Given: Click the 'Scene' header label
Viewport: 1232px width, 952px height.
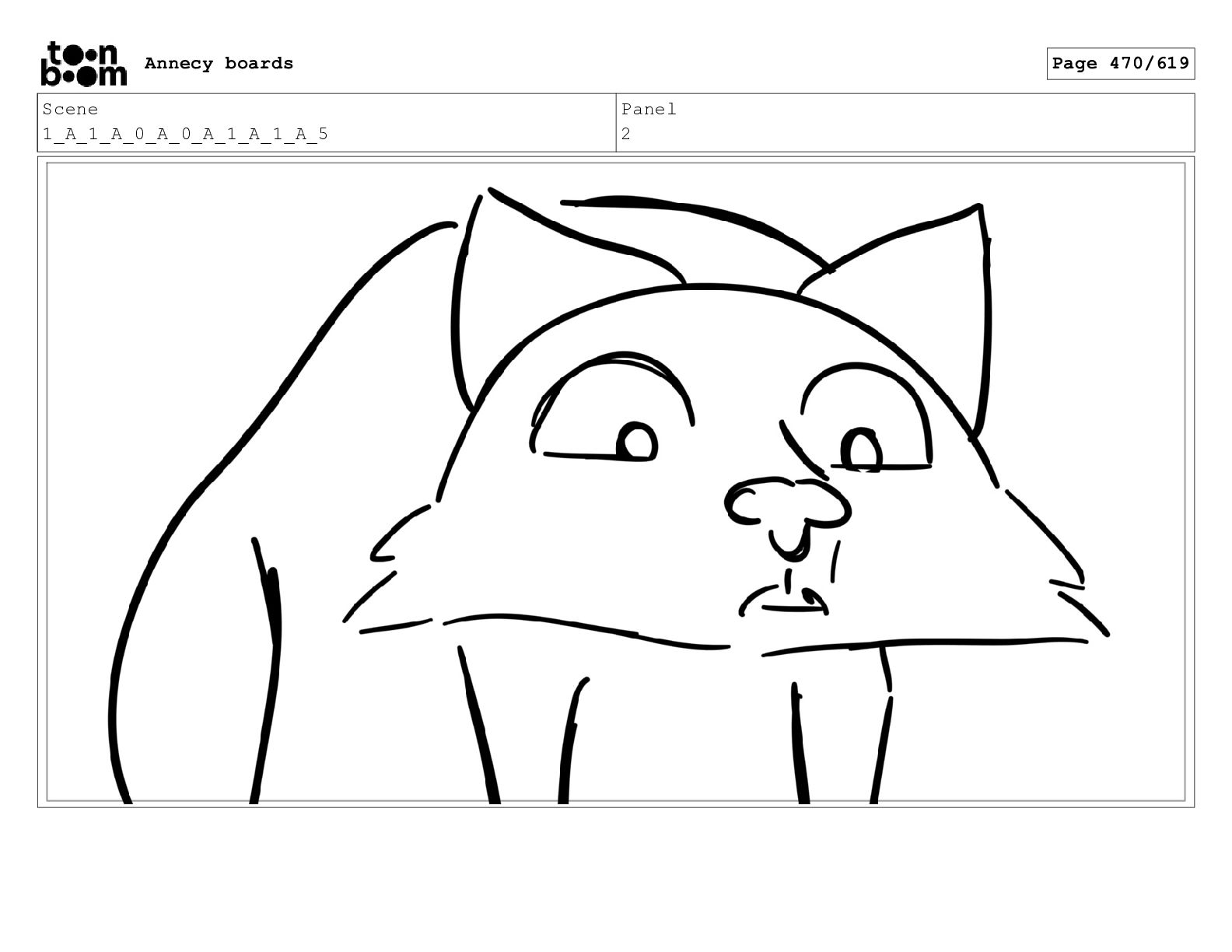Looking at the screenshot, I should click(x=70, y=110).
